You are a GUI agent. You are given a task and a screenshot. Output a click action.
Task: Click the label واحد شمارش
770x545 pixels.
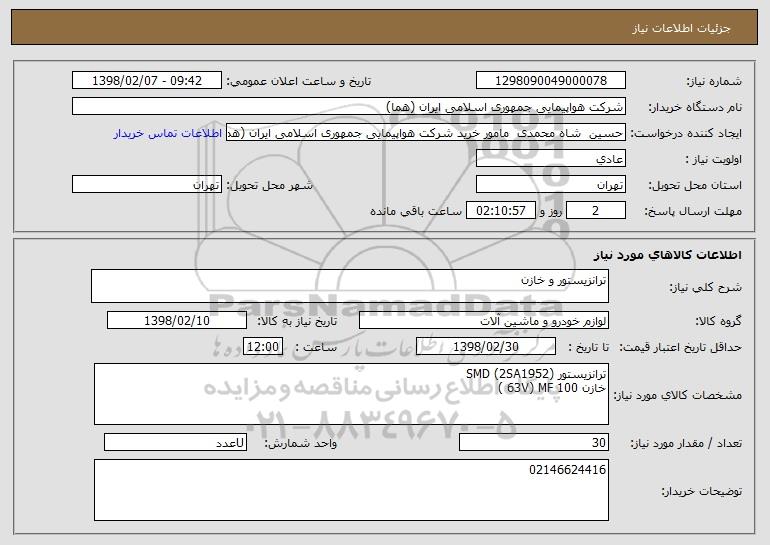pyautogui.click(x=301, y=443)
